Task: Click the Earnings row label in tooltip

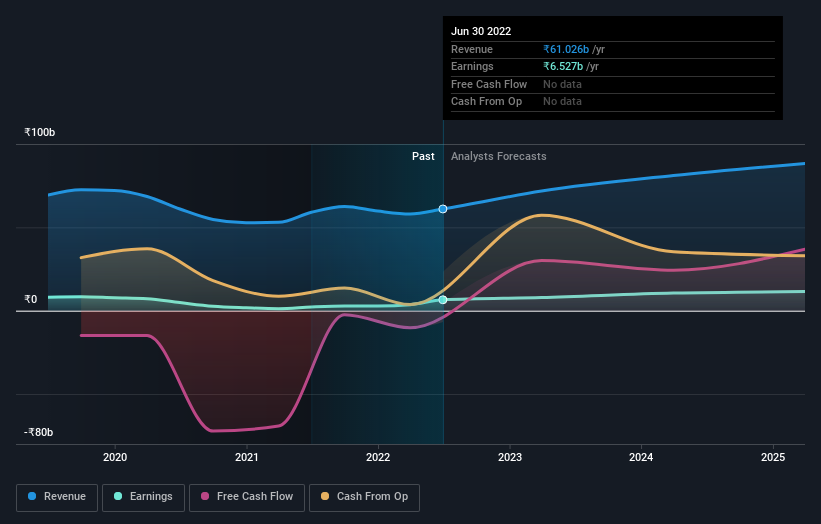Action: click(472, 66)
